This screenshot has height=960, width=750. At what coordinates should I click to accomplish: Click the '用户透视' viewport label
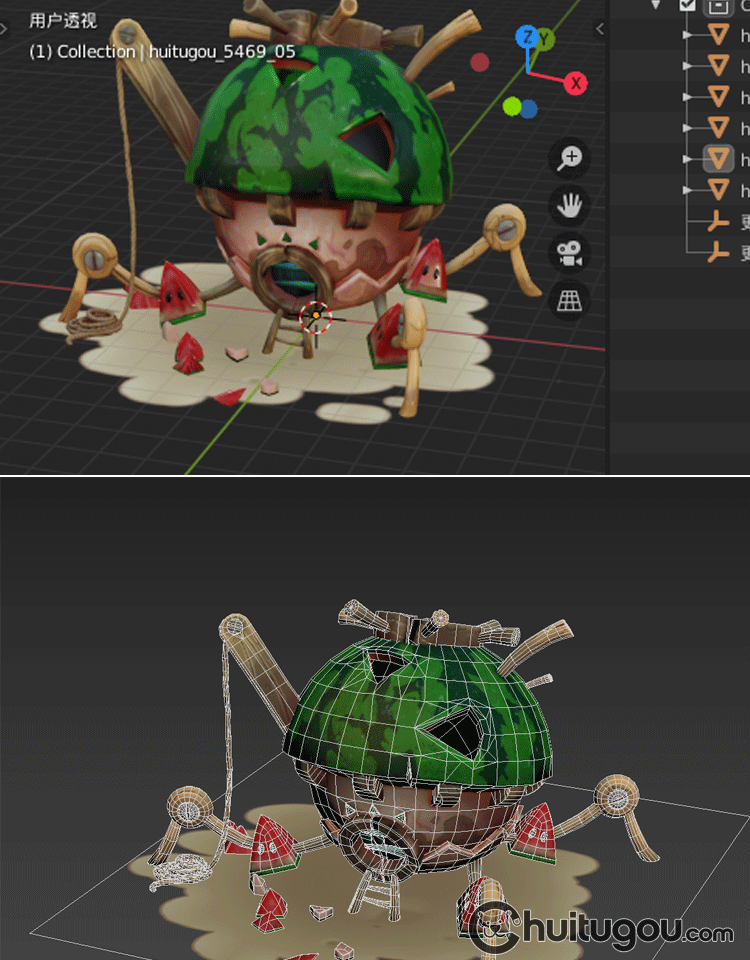tap(63, 21)
